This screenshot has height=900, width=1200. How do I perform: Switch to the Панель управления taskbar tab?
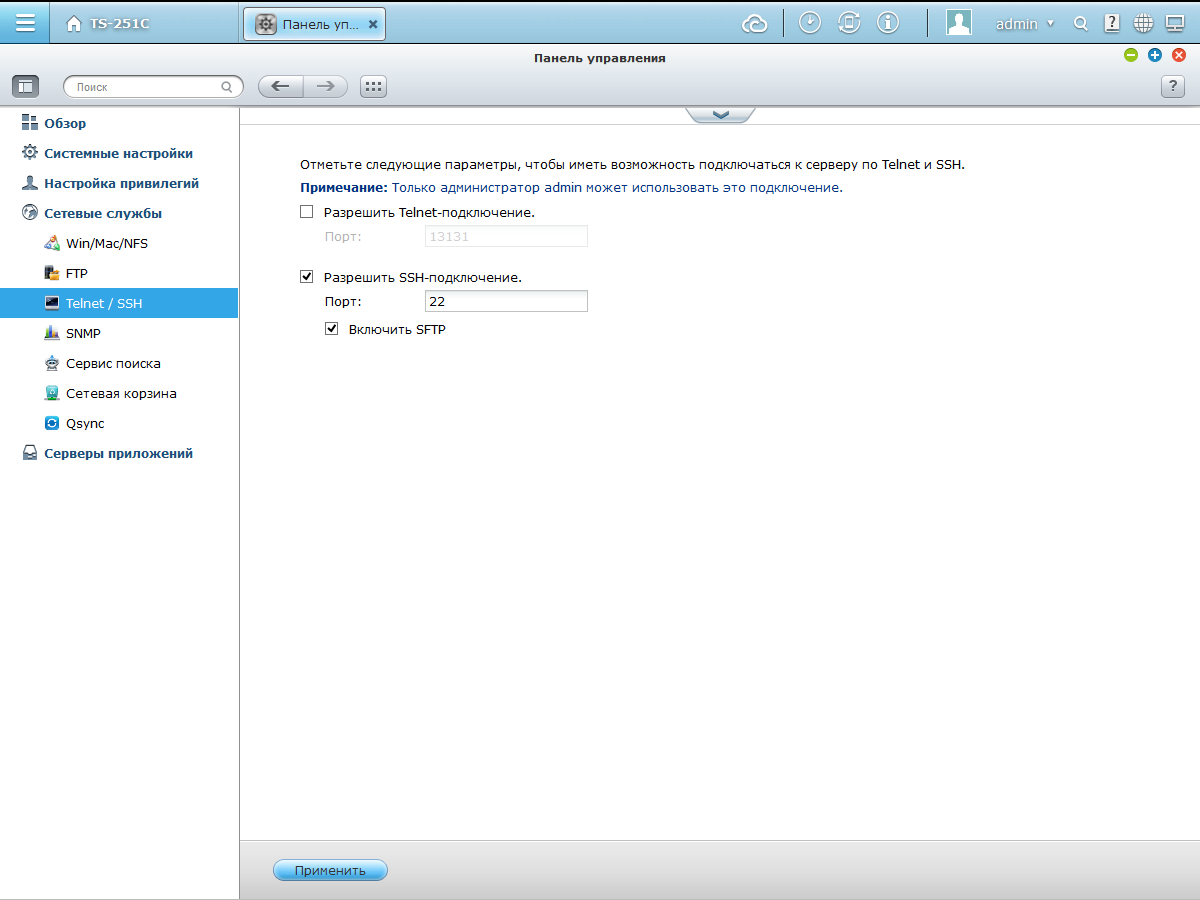[x=314, y=24]
